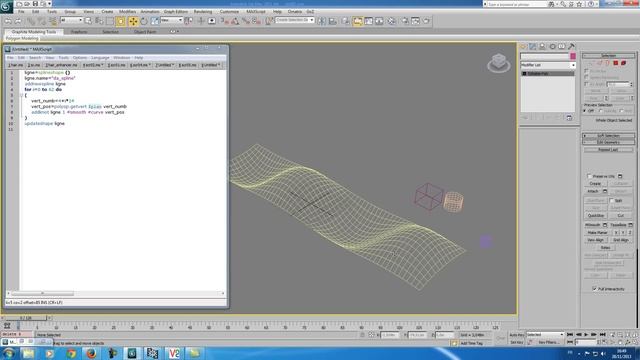The height and width of the screenshot is (360, 640).
Task: Open Language menu in MAXScript editor
Action: 100,58
